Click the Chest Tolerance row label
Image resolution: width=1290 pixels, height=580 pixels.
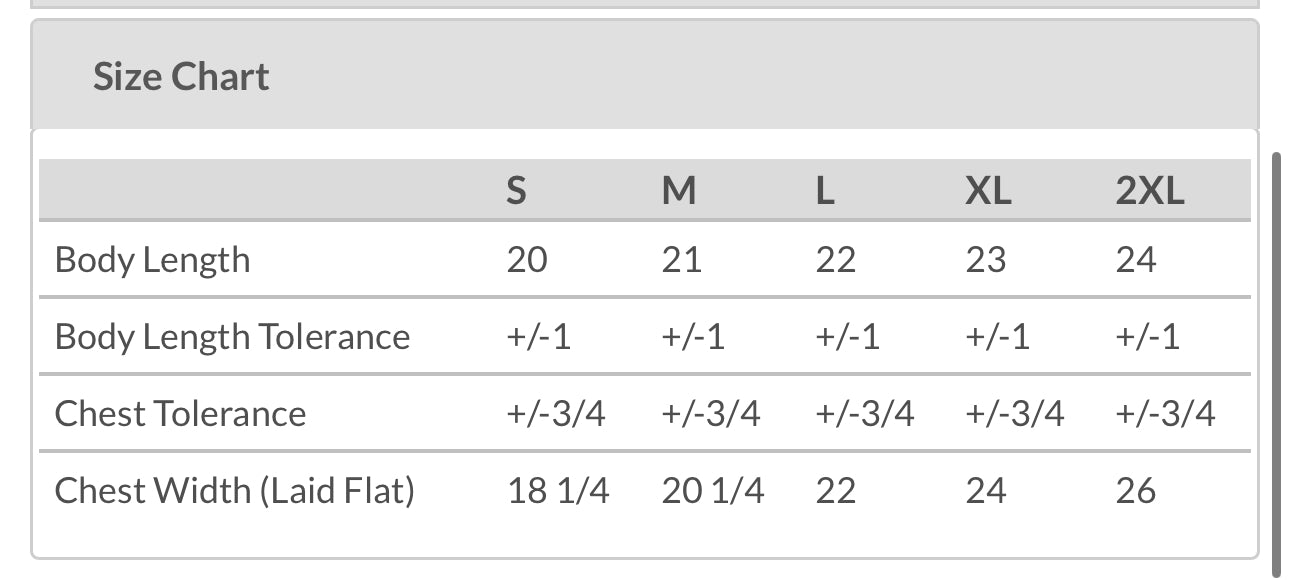tap(180, 414)
